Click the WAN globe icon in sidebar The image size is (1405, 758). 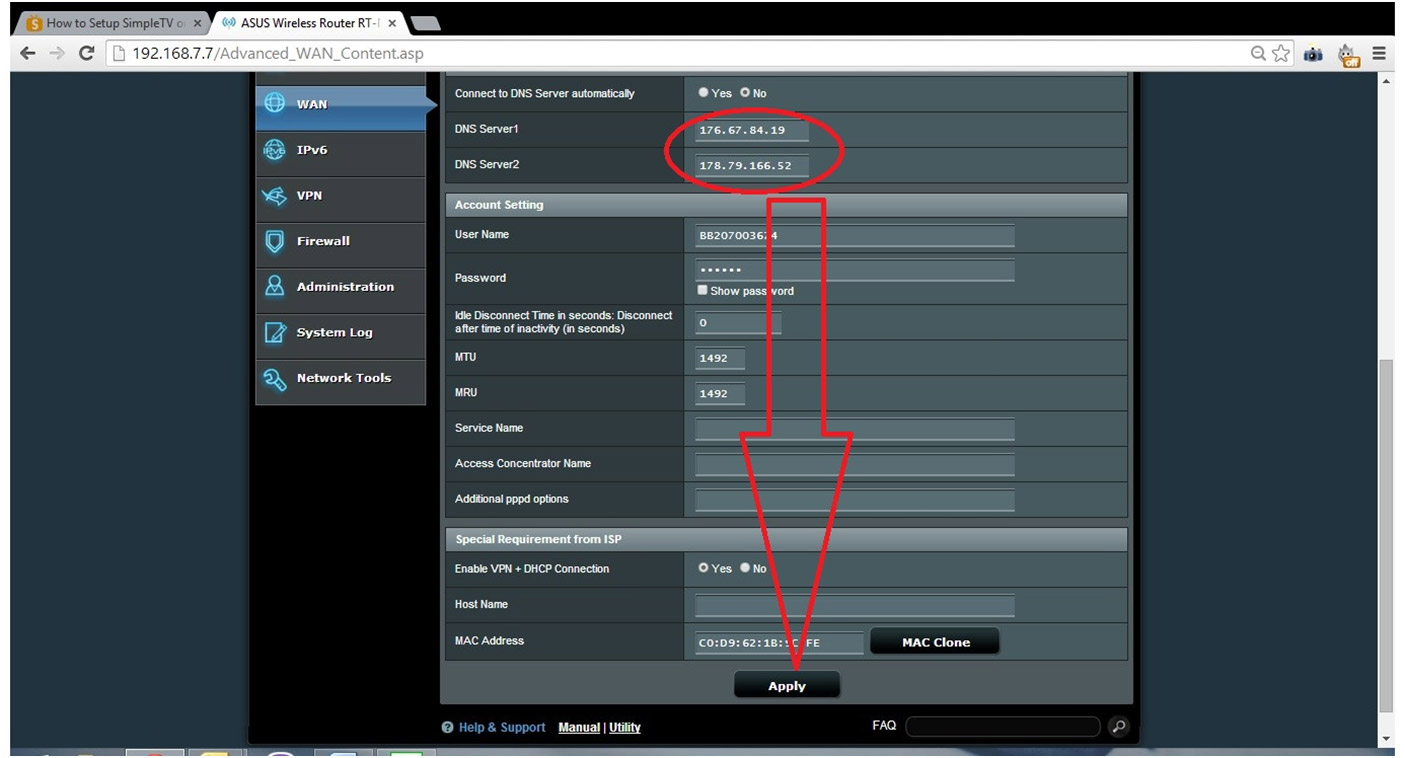(274, 104)
